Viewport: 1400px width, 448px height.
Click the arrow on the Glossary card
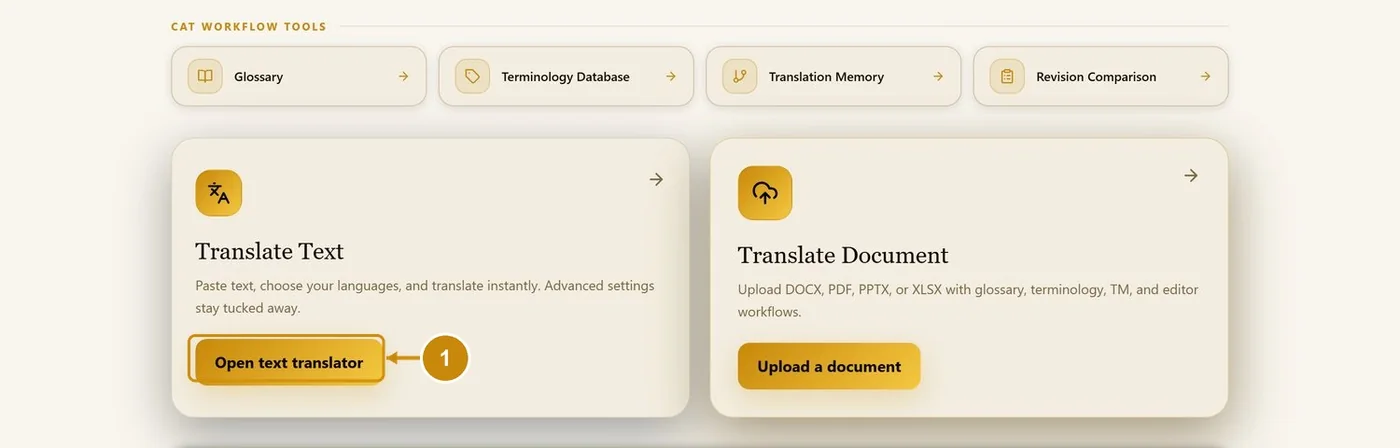click(403, 76)
